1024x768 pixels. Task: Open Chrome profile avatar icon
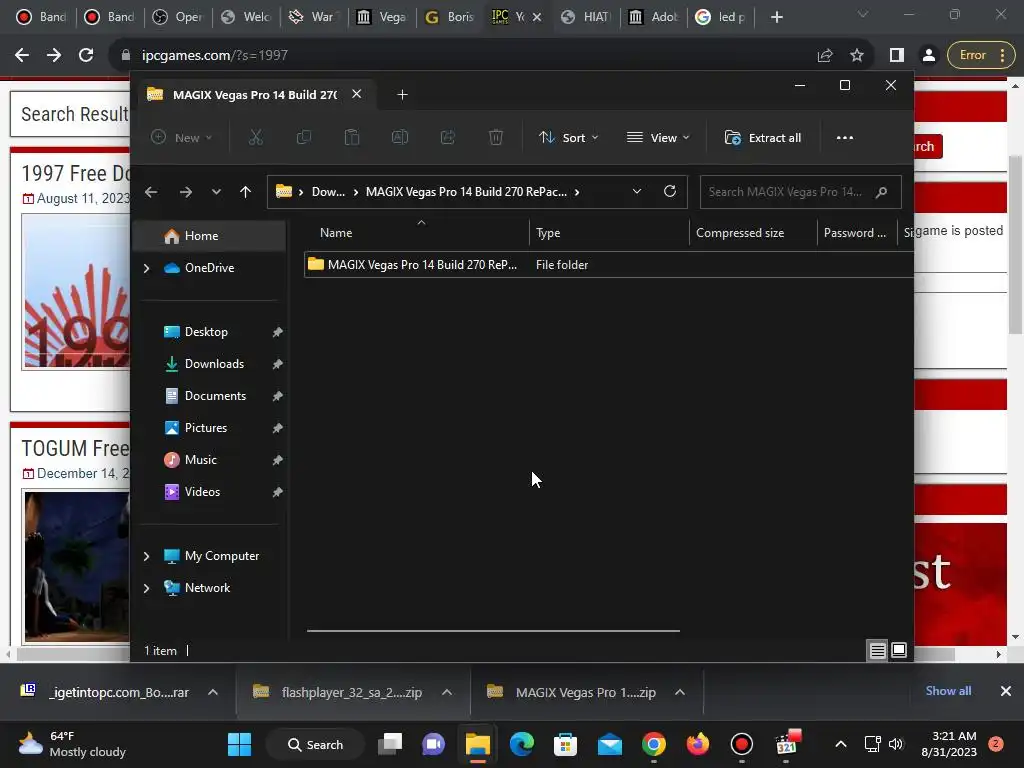(x=928, y=56)
